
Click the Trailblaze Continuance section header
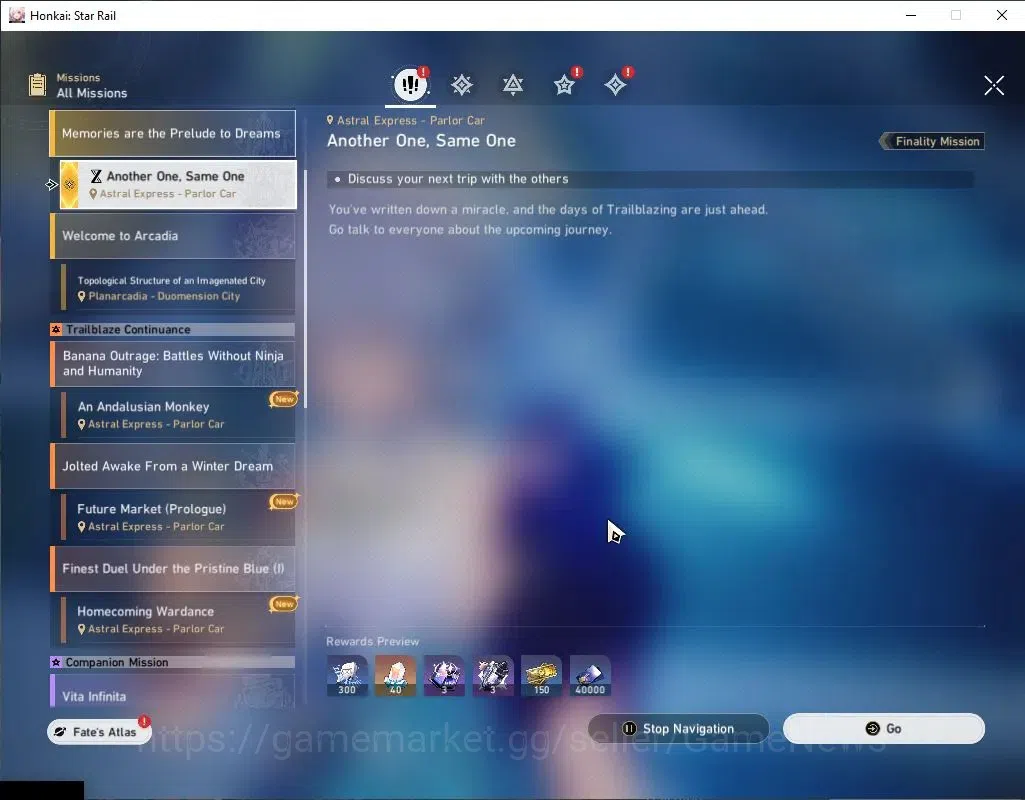(173, 329)
